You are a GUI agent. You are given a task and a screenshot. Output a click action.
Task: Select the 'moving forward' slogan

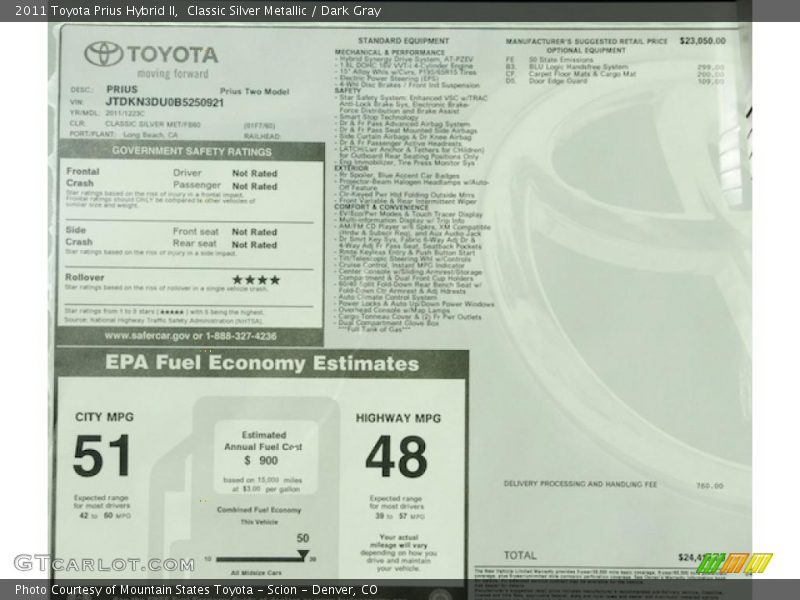[x=172, y=74]
